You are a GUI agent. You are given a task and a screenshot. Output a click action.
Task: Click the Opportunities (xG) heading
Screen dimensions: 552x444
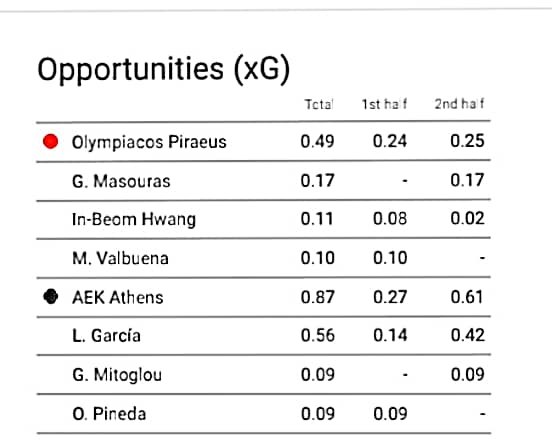pos(164,70)
